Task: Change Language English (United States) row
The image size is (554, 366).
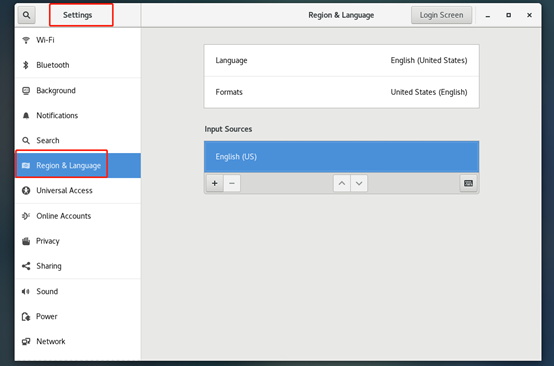Action: [x=341, y=60]
